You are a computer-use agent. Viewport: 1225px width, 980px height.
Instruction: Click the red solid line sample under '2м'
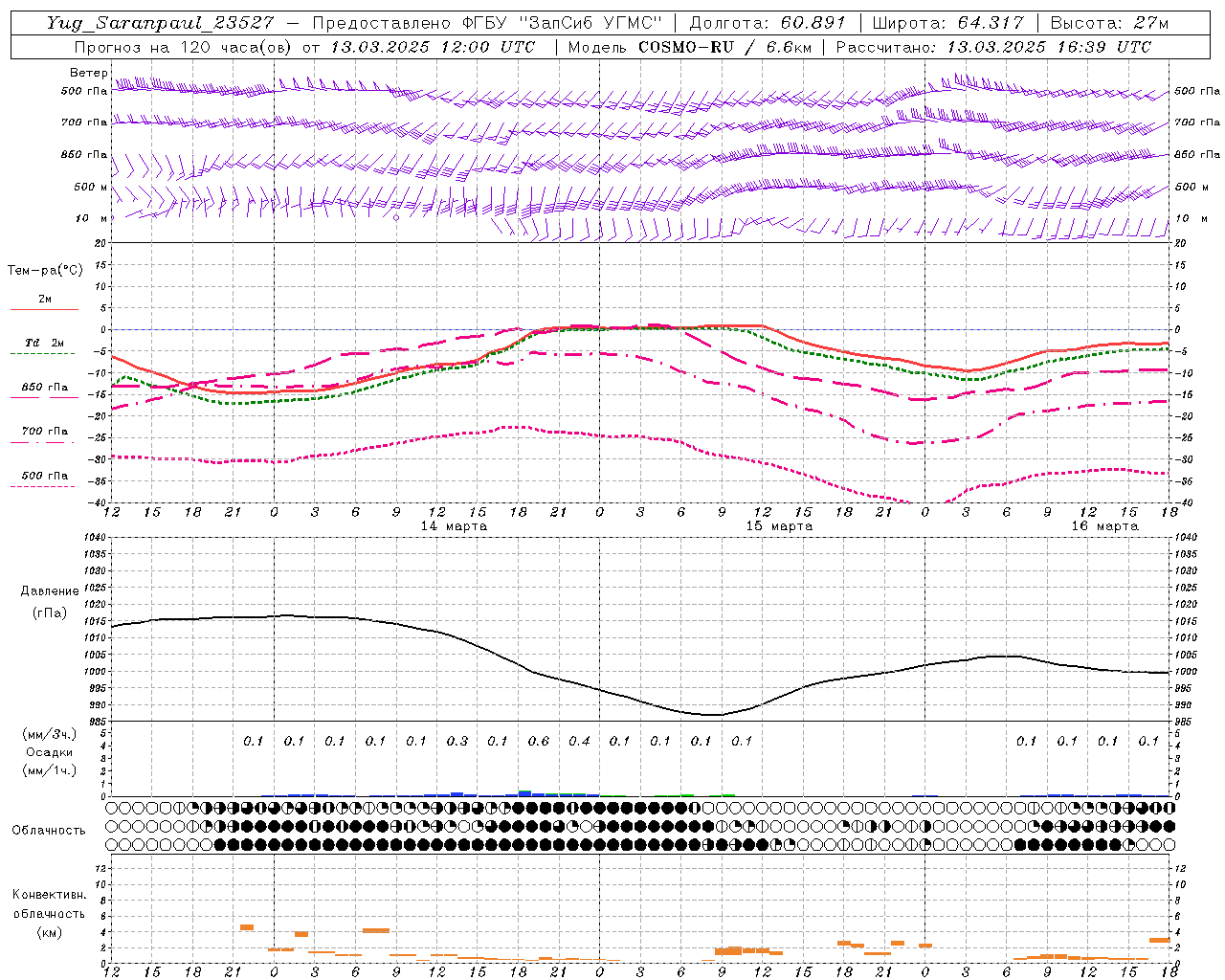click(x=44, y=310)
